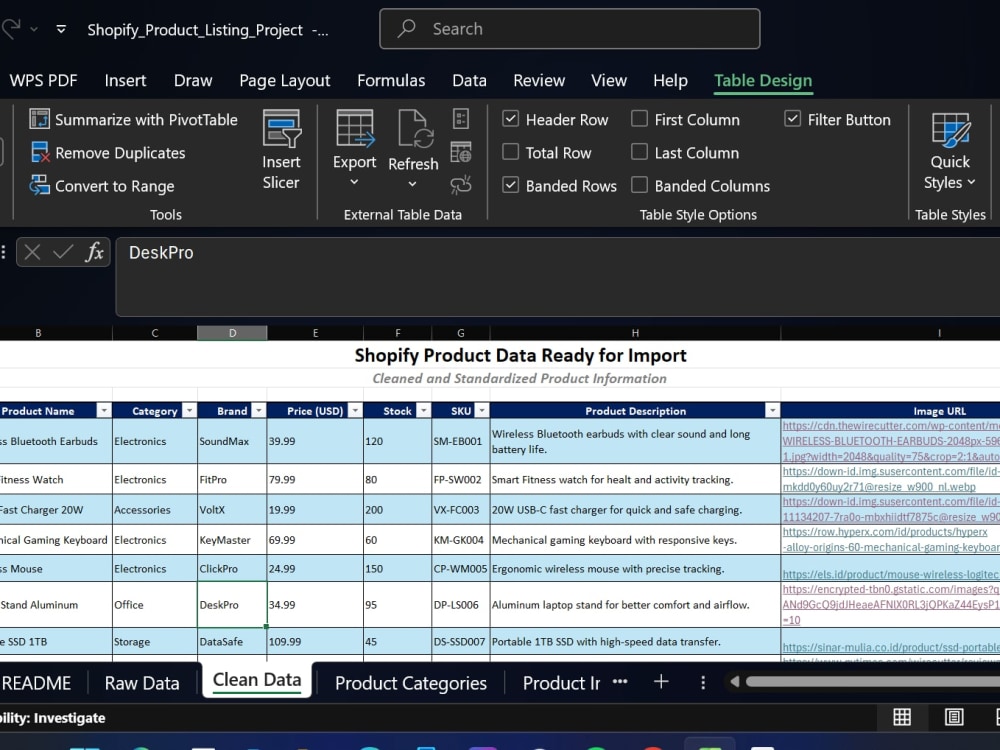Click the Remove Duplicates command

[x=108, y=153]
